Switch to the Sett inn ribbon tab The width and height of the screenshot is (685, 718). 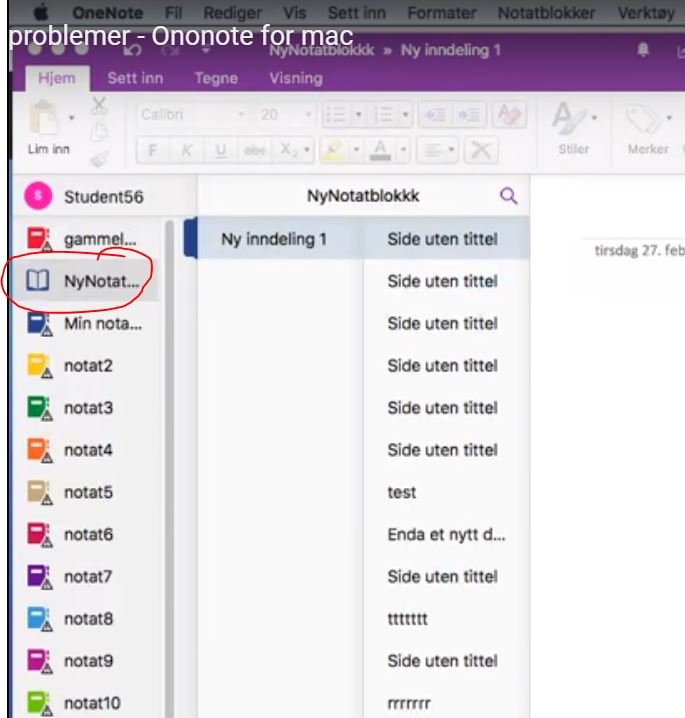pos(135,78)
